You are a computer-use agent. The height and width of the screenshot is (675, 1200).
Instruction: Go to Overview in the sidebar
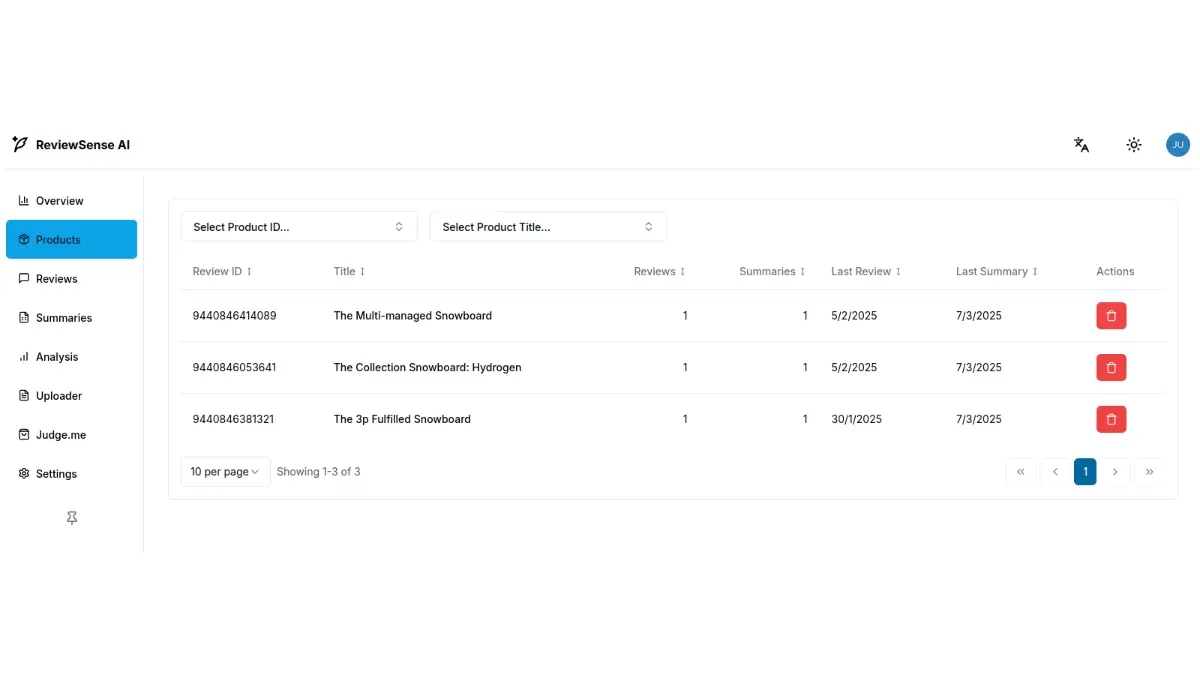point(60,201)
